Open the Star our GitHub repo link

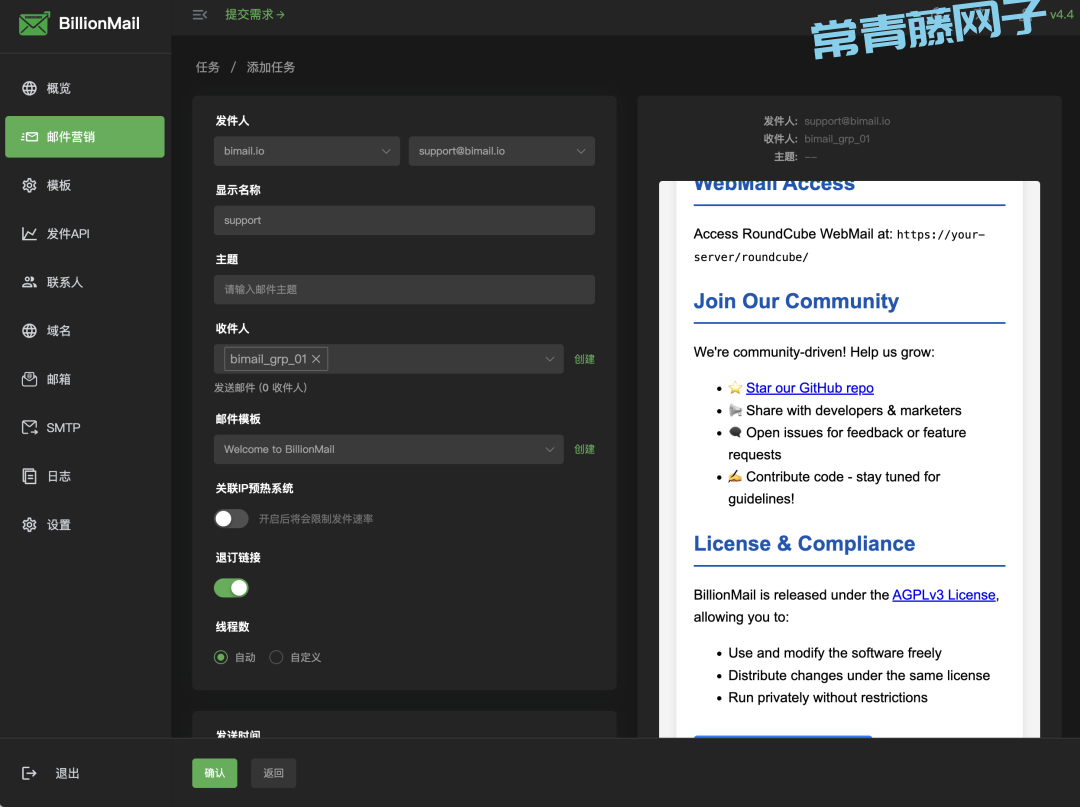pyautogui.click(x=809, y=388)
